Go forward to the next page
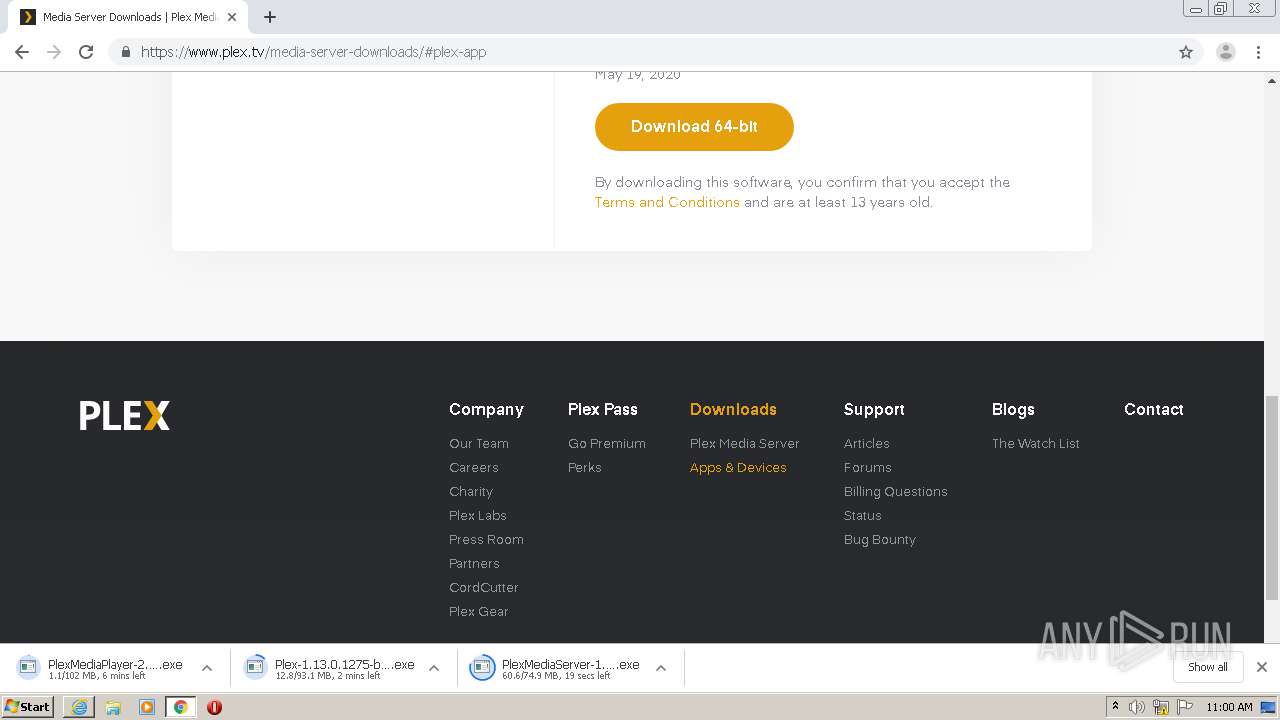 (x=54, y=52)
